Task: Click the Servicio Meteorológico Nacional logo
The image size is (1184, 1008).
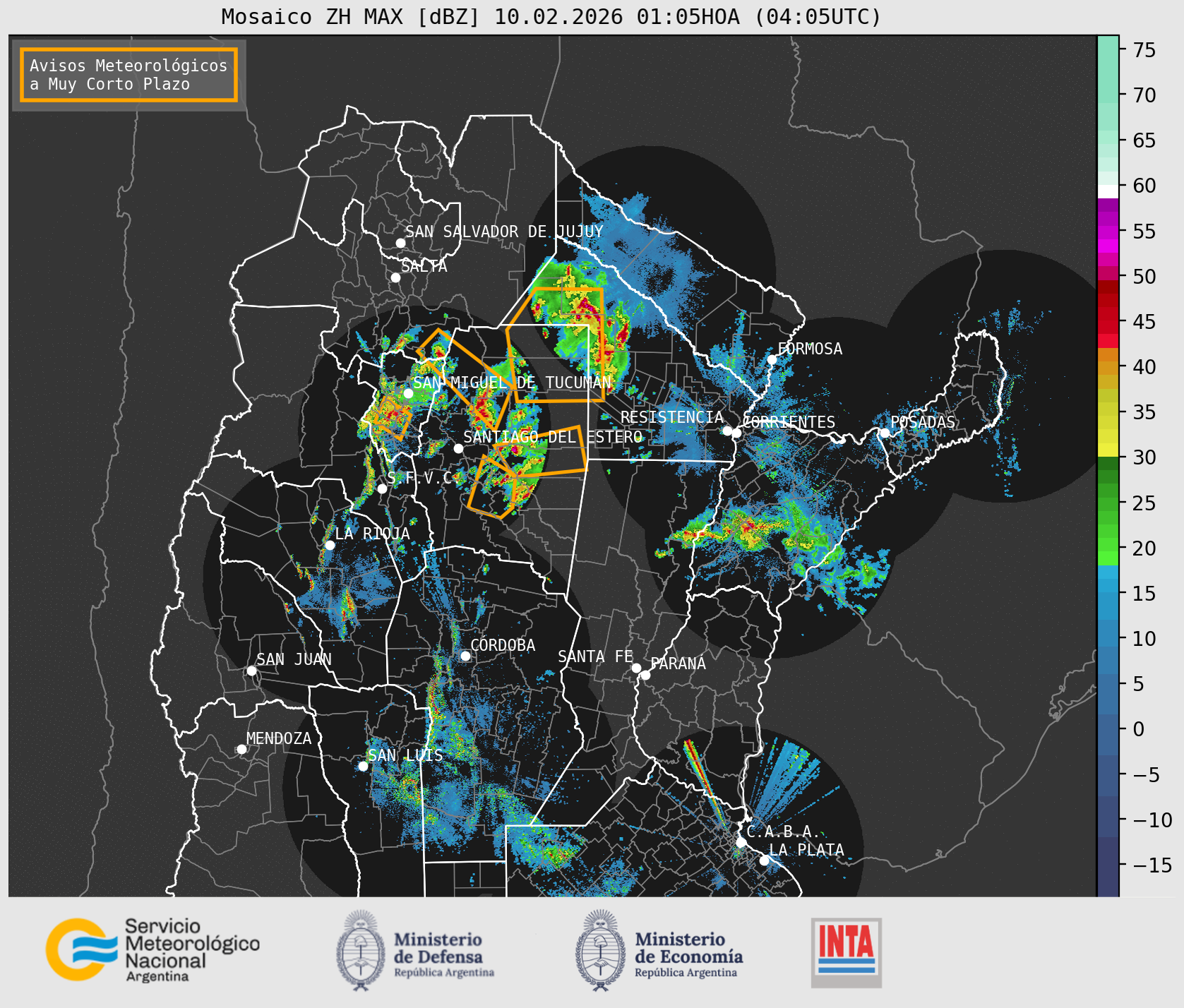Action: pyautogui.click(x=153, y=949)
